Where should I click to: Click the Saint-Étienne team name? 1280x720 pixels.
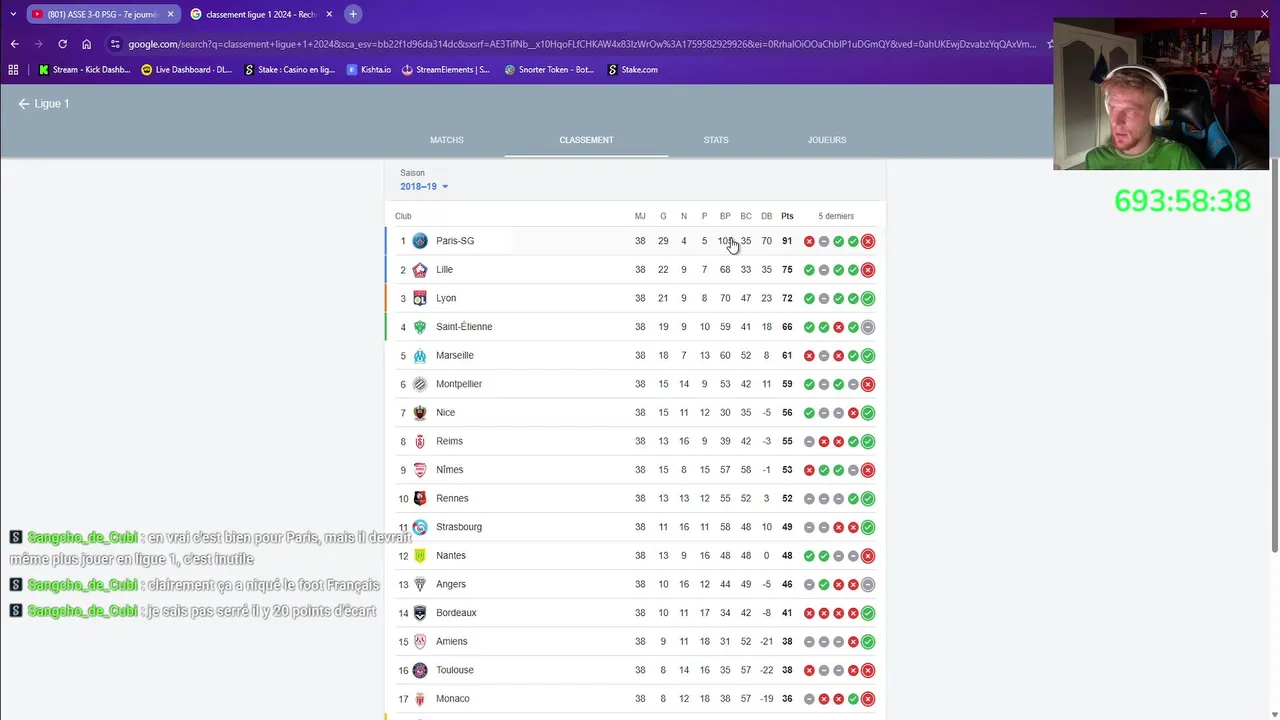click(x=464, y=327)
